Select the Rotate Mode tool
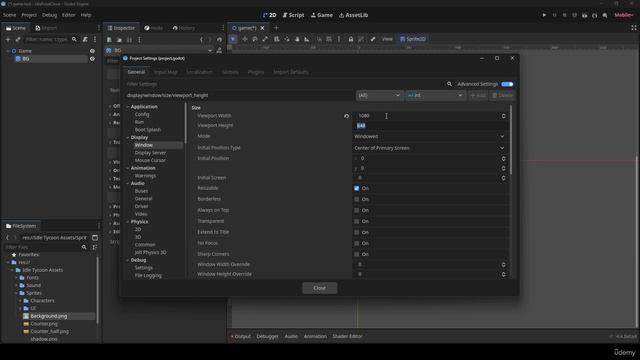Image resolution: width=640 pixels, height=360 pixels. (255, 39)
